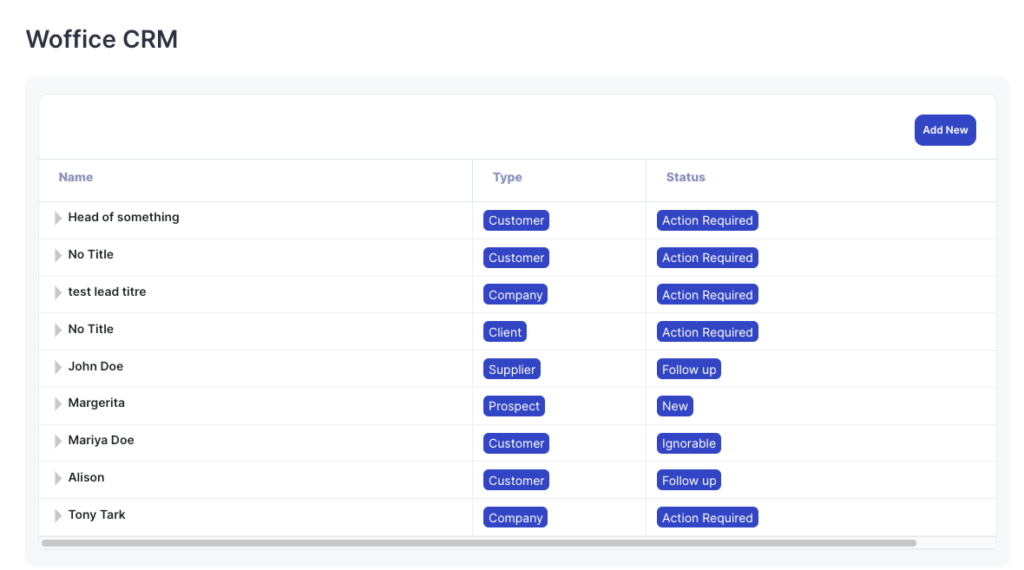This screenshot has width=1024, height=570.
Task: Expand the test lead titre row
Action: (x=58, y=293)
